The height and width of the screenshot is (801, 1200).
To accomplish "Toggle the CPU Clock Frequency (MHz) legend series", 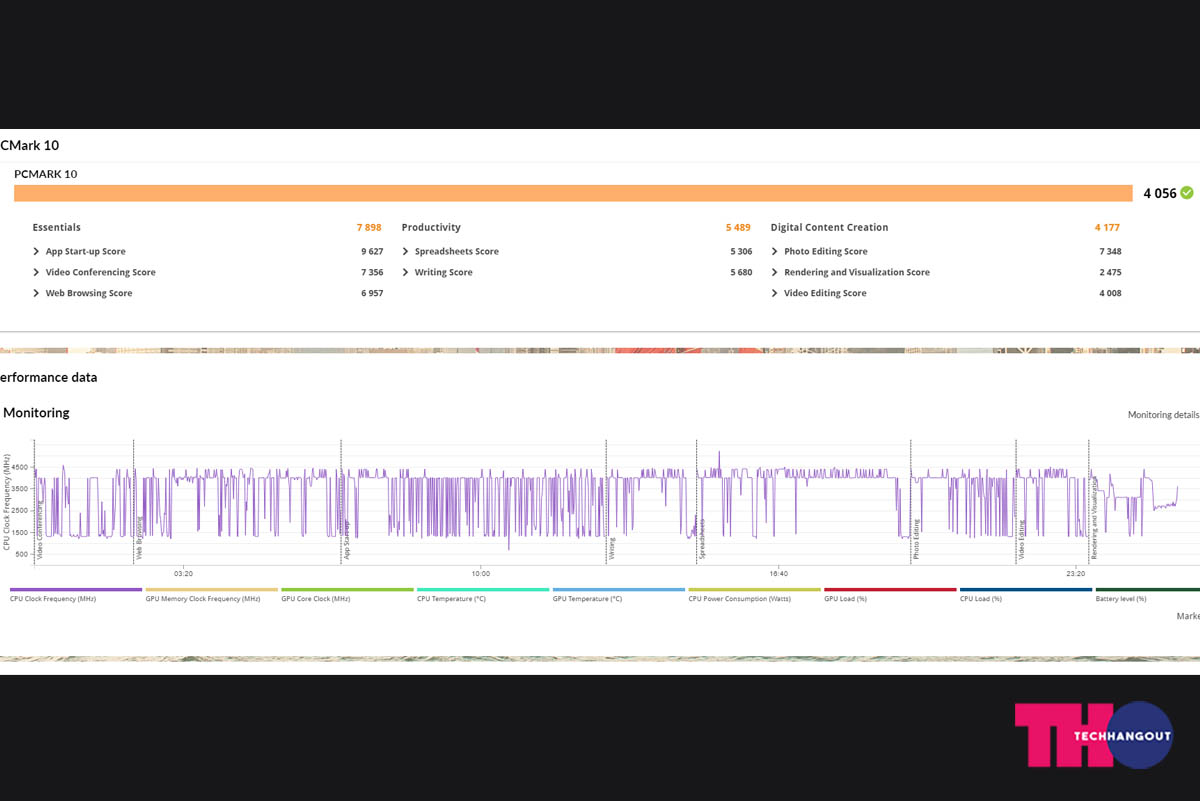I will 76,595.
